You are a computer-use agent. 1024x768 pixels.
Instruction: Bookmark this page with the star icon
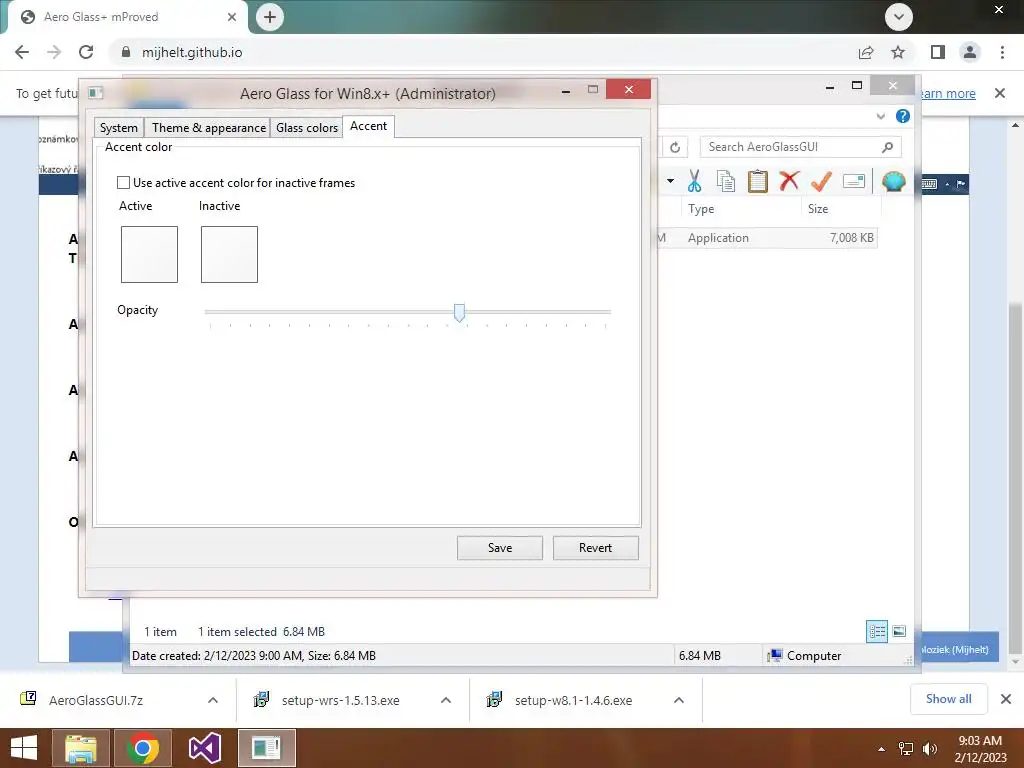click(x=898, y=52)
